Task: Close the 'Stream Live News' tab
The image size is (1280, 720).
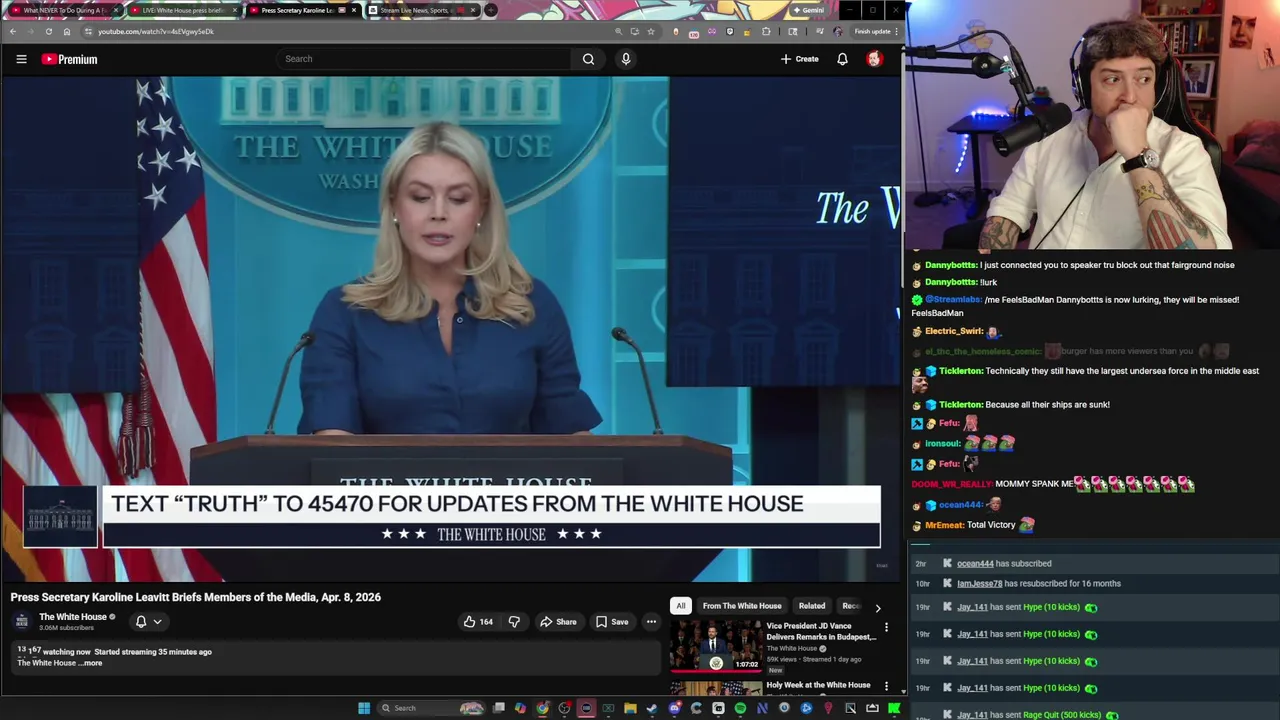Action: pos(472,10)
